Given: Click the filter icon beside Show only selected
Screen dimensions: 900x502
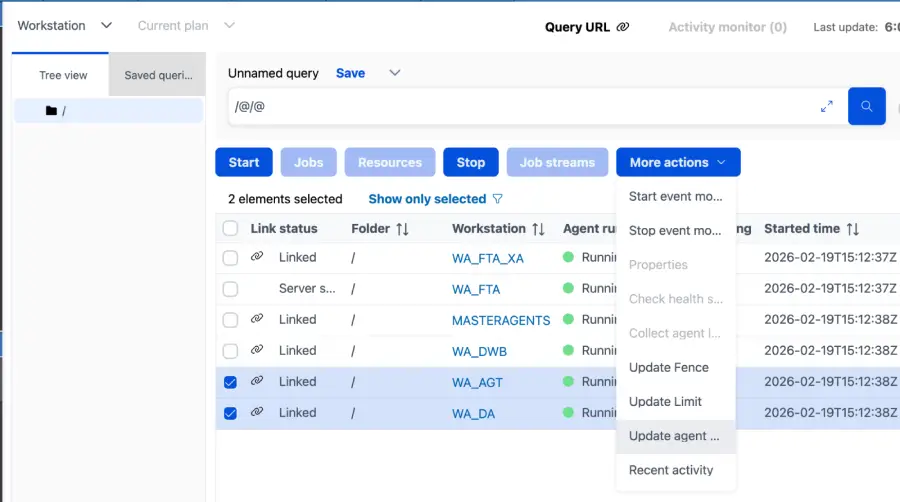Looking at the screenshot, I should [x=498, y=199].
